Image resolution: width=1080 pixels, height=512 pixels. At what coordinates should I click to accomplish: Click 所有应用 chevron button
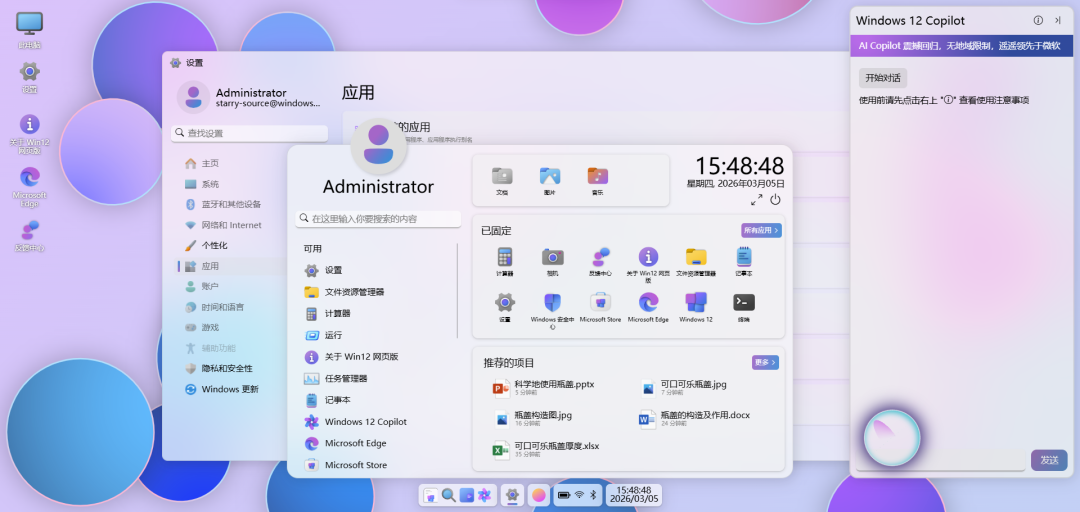[x=761, y=230]
